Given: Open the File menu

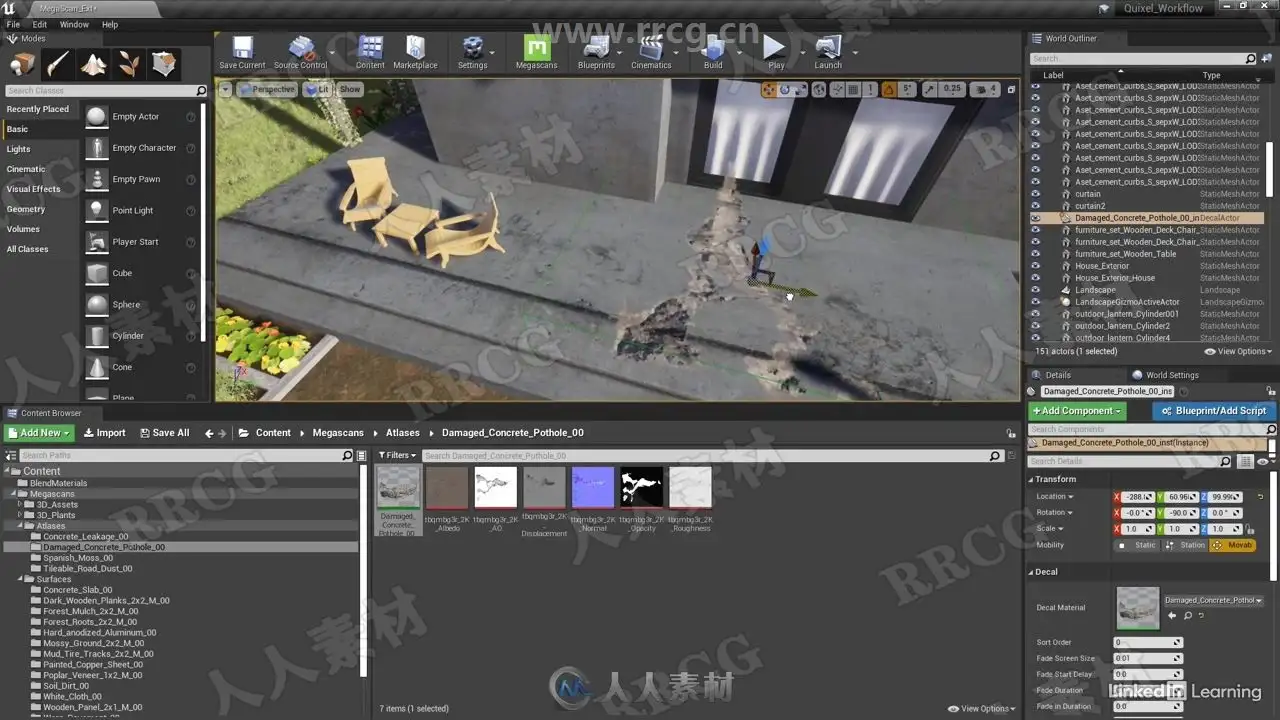Looking at the screenshot, I should point(13,24).
